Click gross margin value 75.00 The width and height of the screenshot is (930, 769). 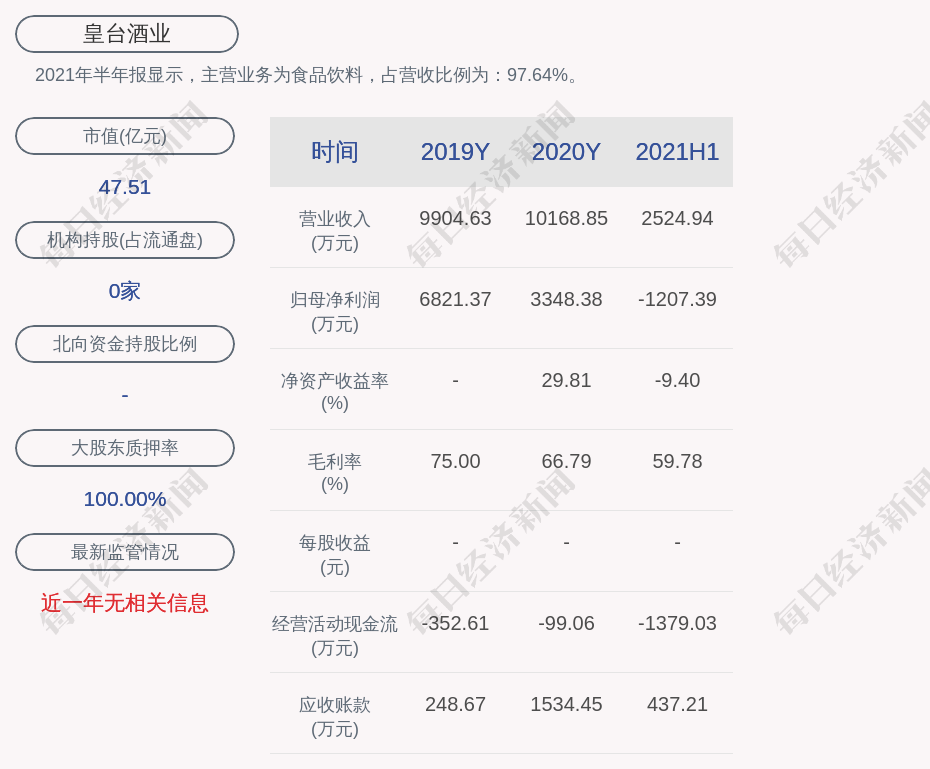pyautogui.click(x=456, y=461)
